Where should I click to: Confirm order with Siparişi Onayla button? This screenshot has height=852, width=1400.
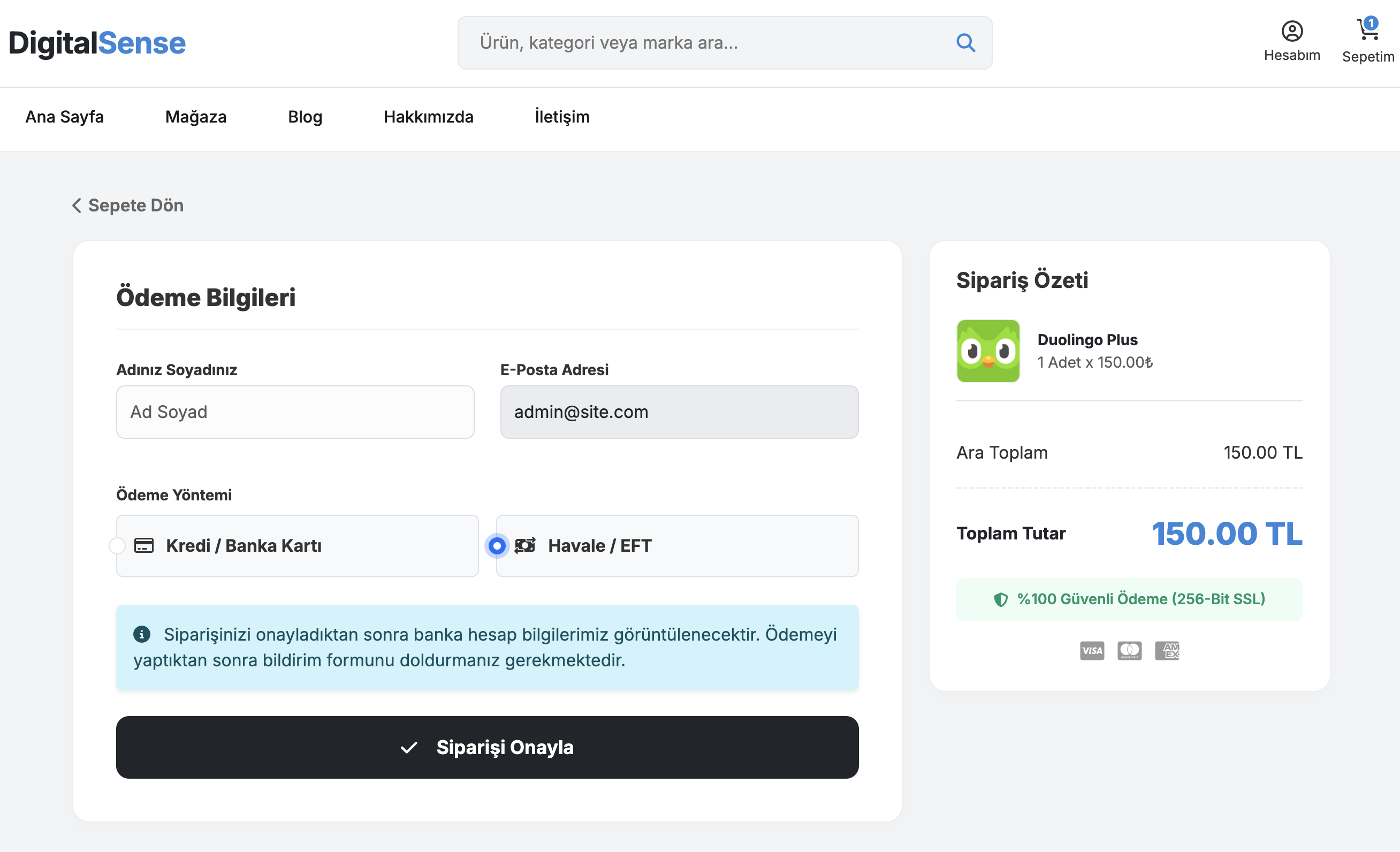point(487,747)
